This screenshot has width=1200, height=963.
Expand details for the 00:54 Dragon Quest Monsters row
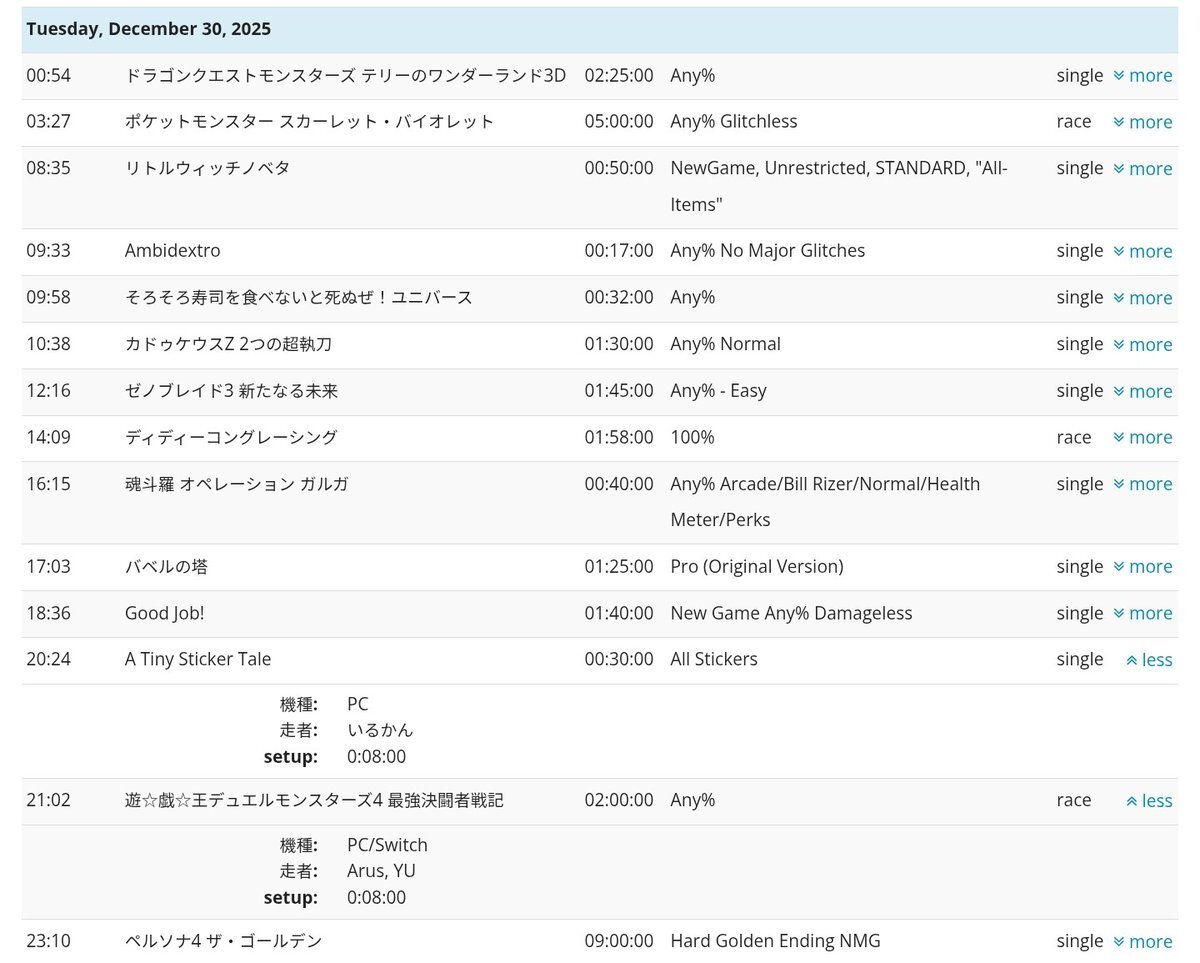[x=1142, y=76]
